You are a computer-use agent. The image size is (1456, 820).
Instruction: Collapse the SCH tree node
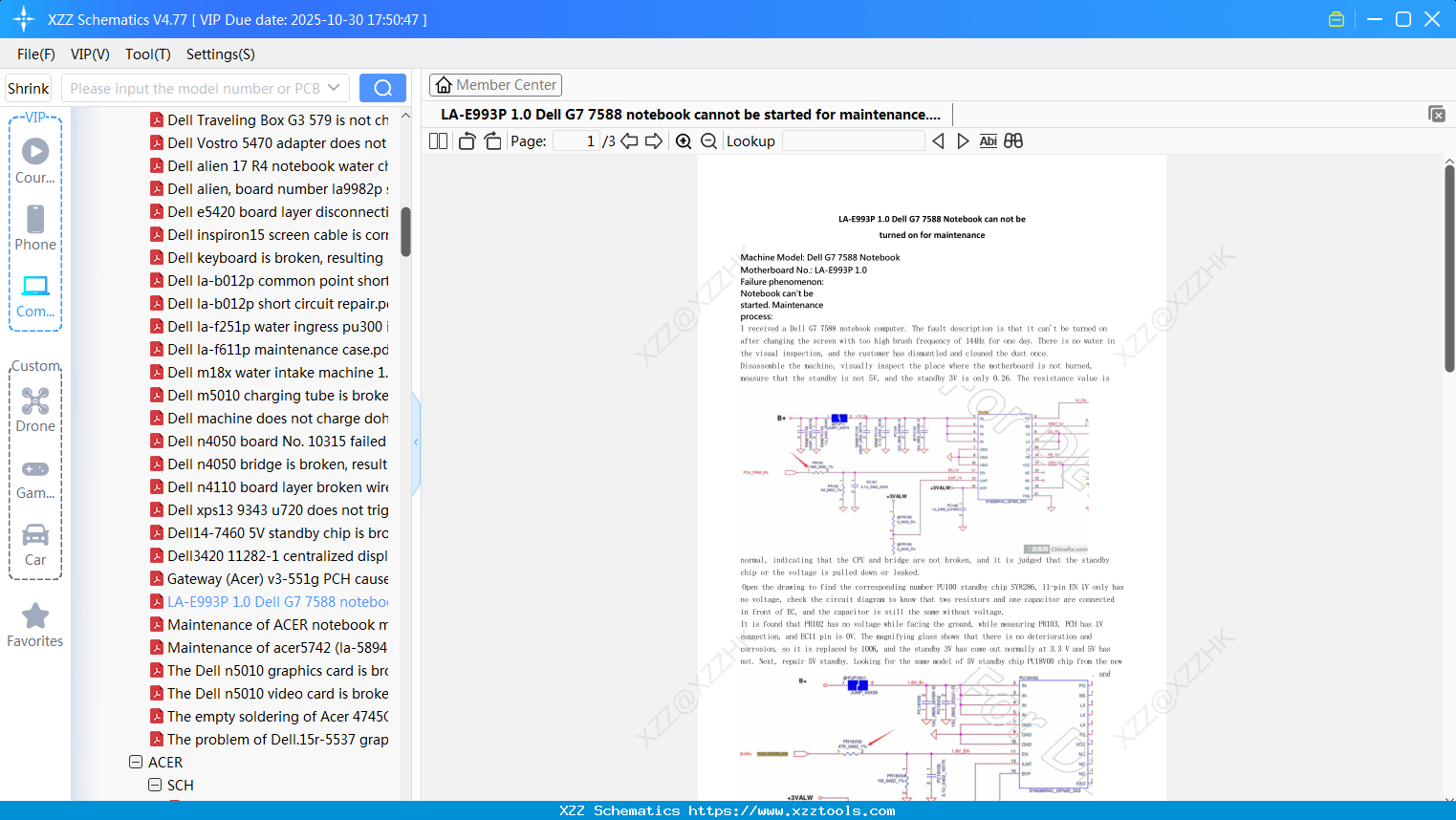point(155,786)
